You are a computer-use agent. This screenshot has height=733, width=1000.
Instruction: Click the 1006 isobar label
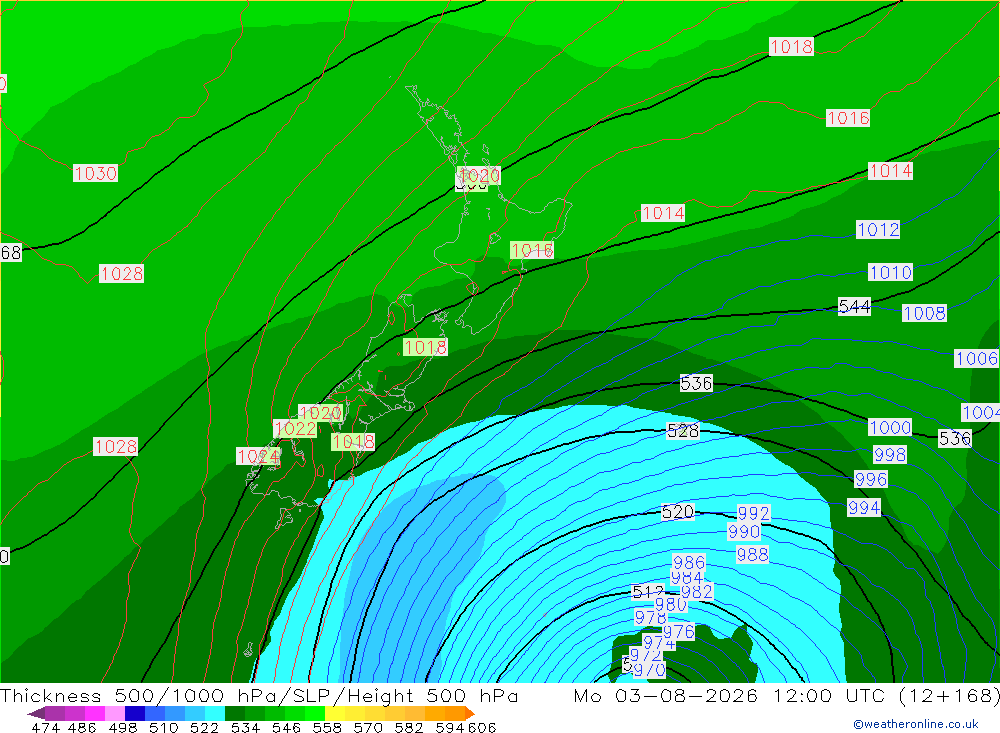pyautogui.click(x=976, y=359)
